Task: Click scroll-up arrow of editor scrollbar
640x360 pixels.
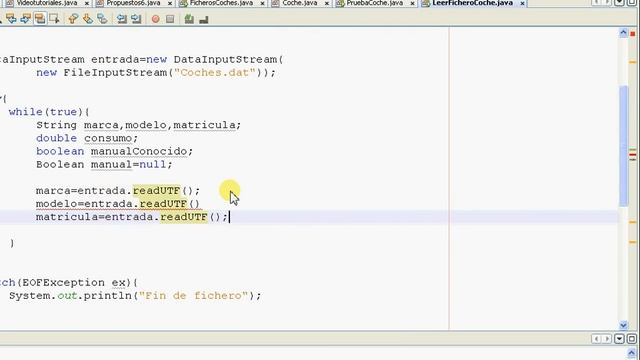Action: 623,33
